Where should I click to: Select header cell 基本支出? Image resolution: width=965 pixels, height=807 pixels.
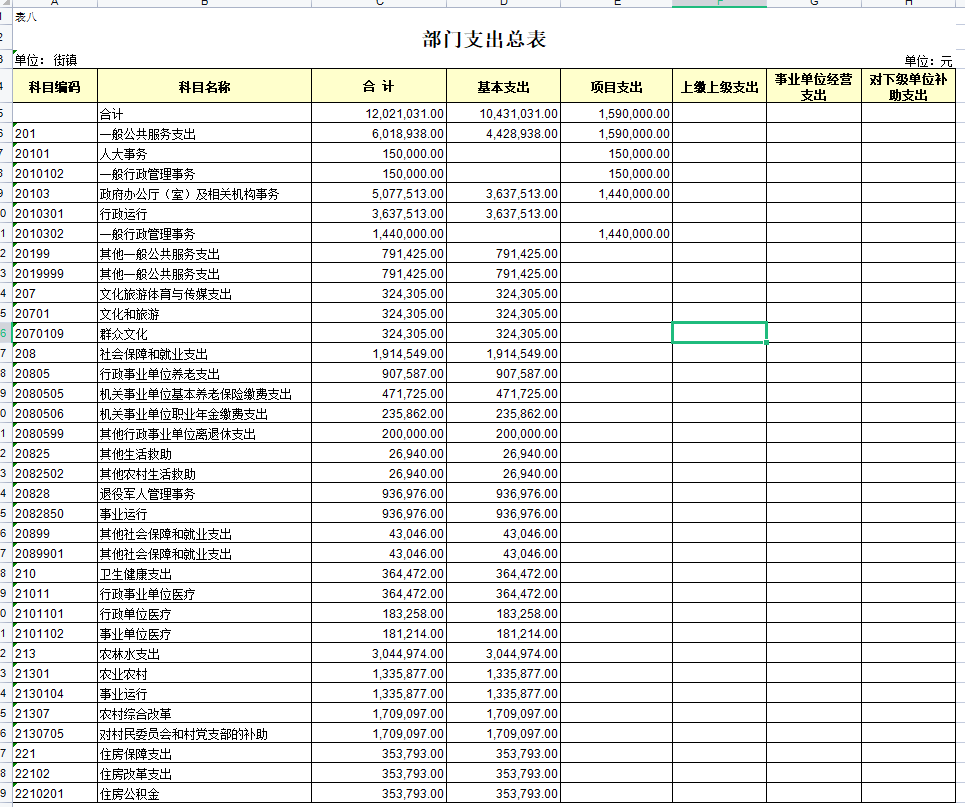point(503,86)
